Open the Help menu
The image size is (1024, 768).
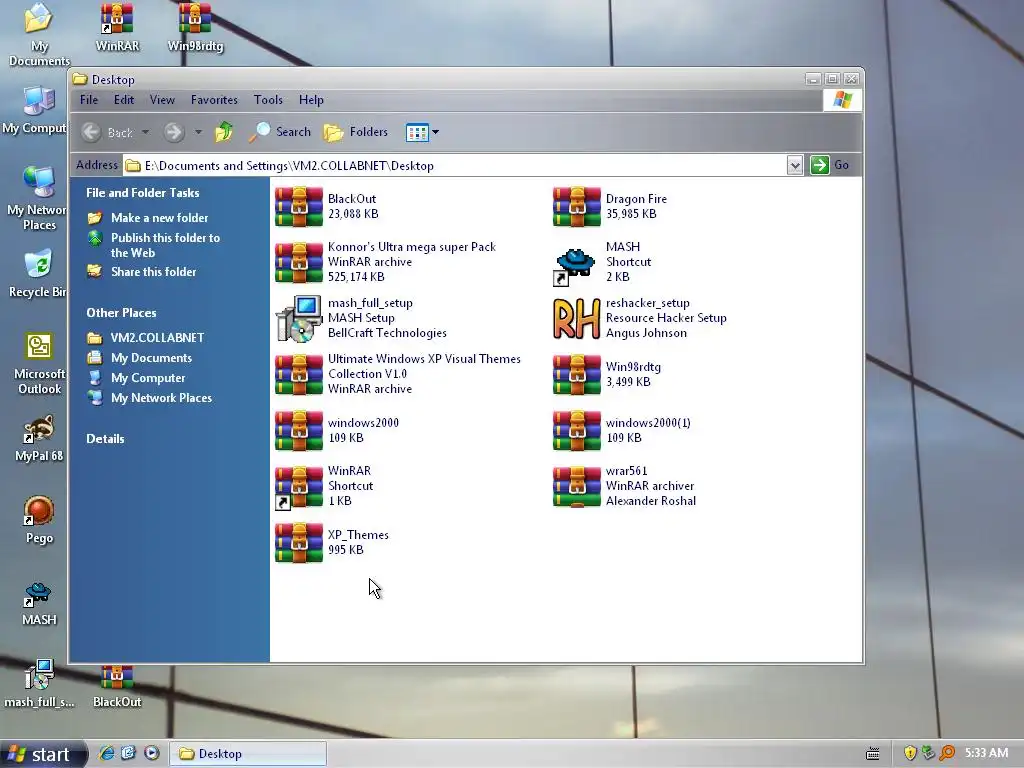311,100
